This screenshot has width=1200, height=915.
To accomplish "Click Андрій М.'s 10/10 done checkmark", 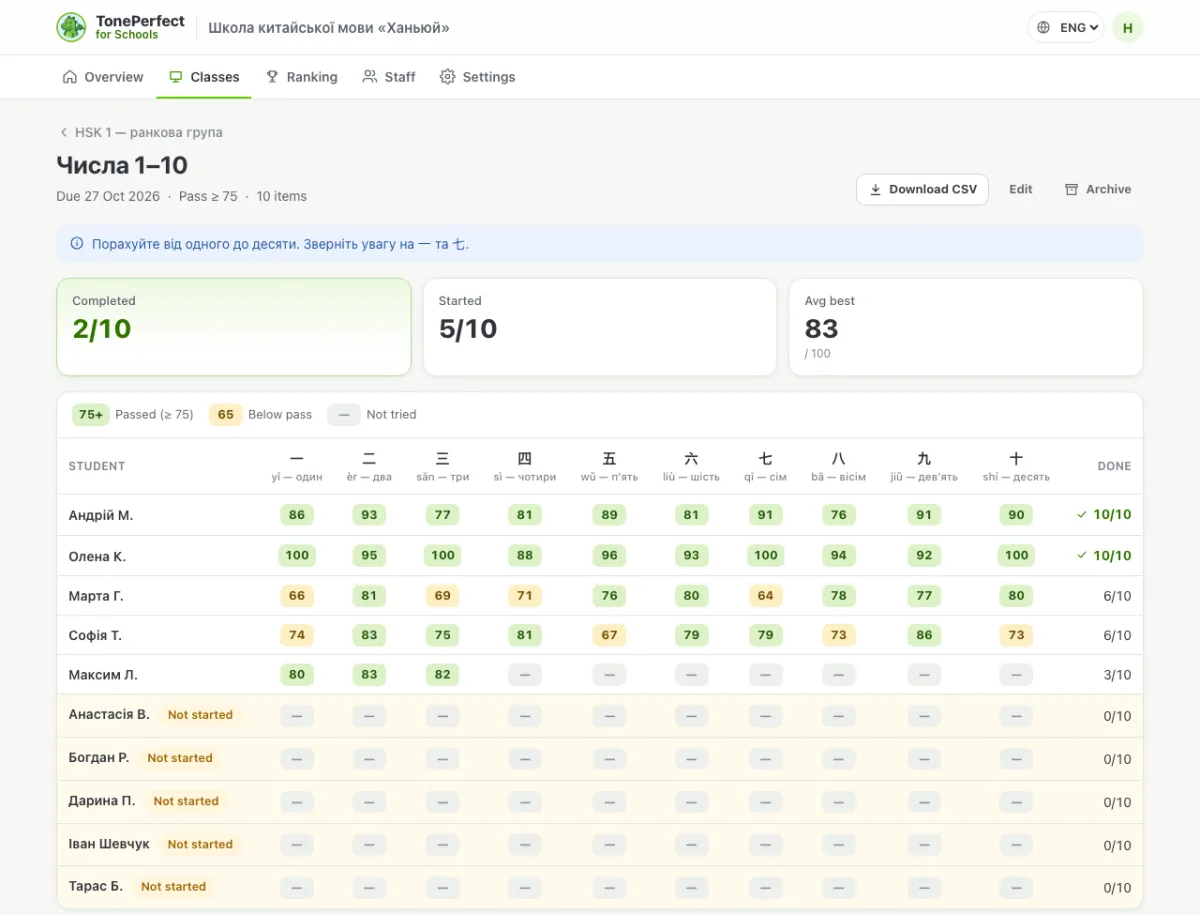I will coord(1082,515).
